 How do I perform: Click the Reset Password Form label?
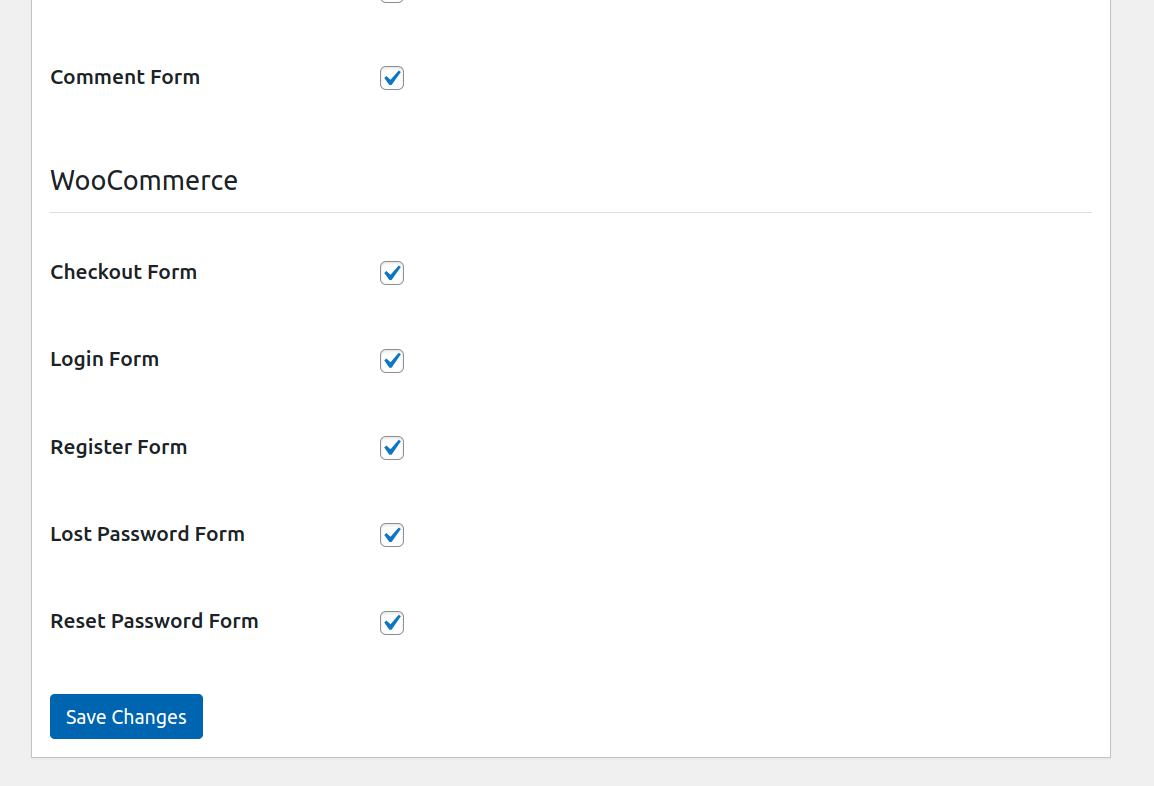click(154, 621)
